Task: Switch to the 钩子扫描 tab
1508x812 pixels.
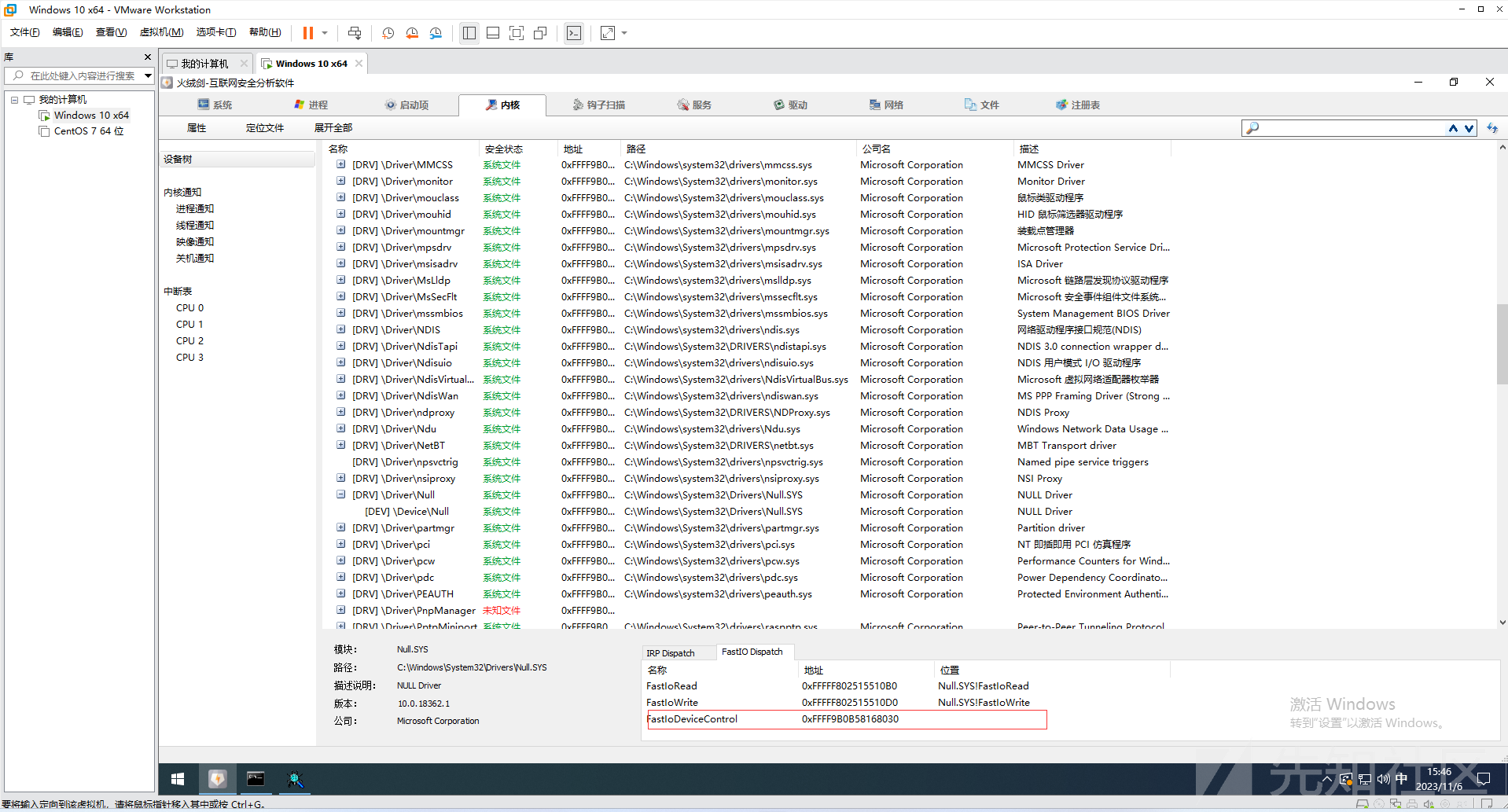Action: click(x=598, y=105)
